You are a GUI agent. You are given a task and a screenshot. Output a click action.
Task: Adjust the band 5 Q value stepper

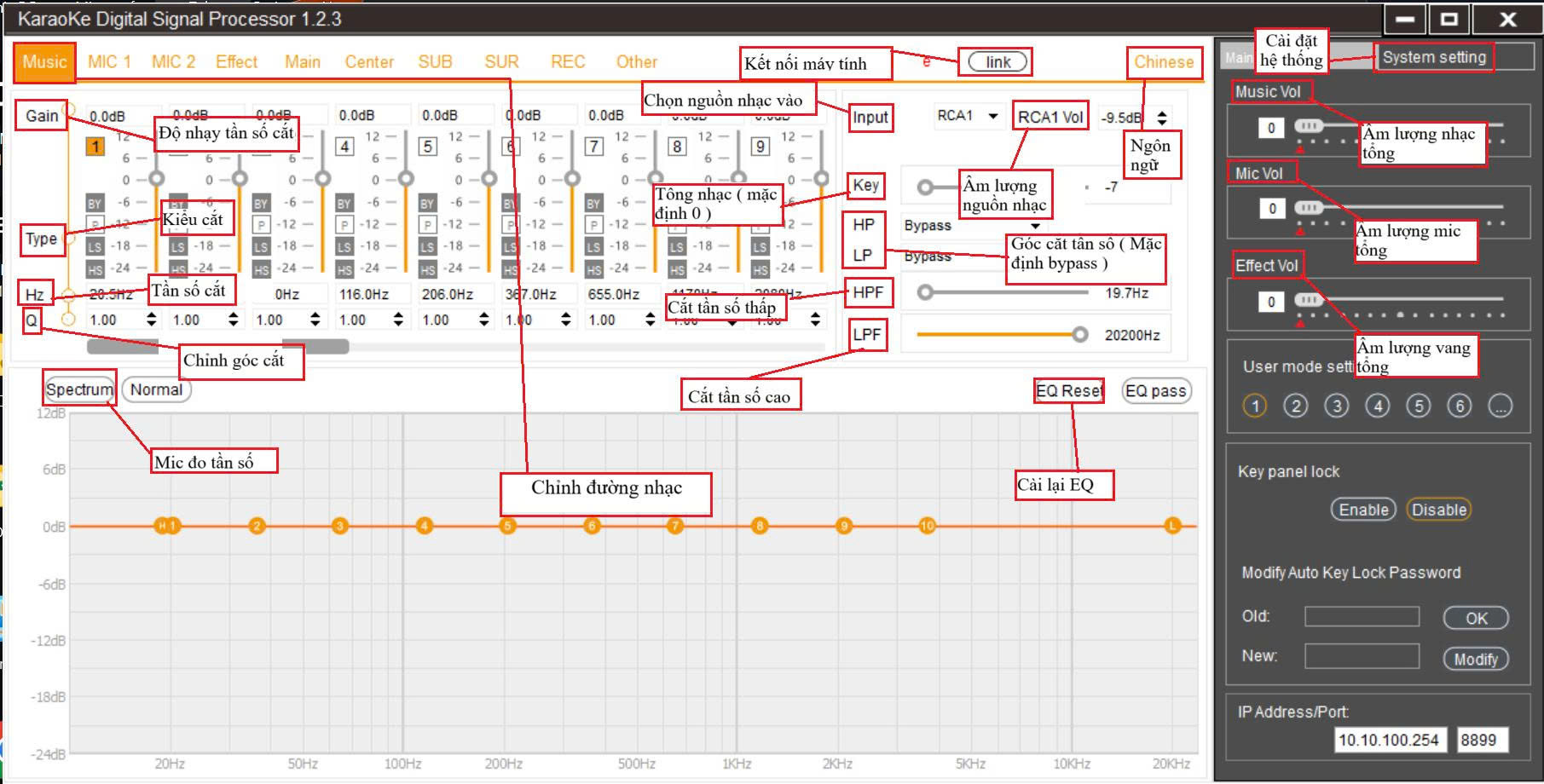coord(484,320)
